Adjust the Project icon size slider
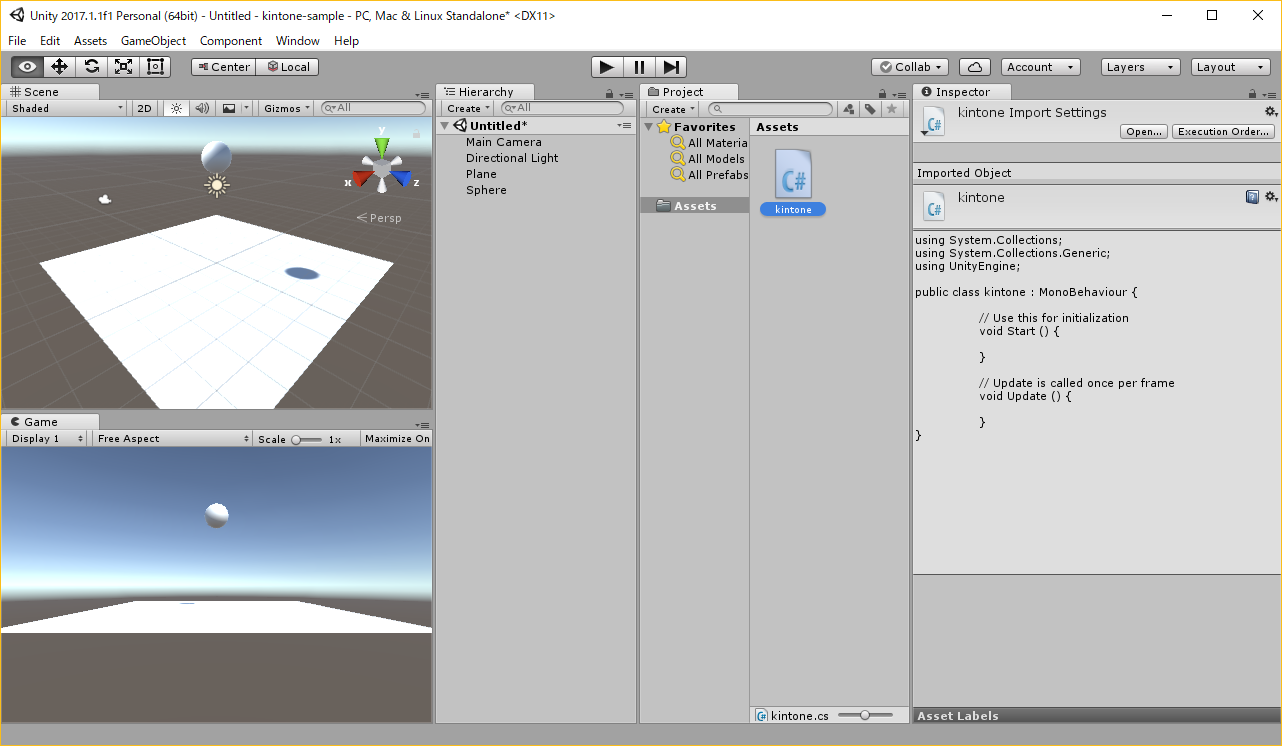Viewport: 1282px width, 746px height. [x=867, y=715]
